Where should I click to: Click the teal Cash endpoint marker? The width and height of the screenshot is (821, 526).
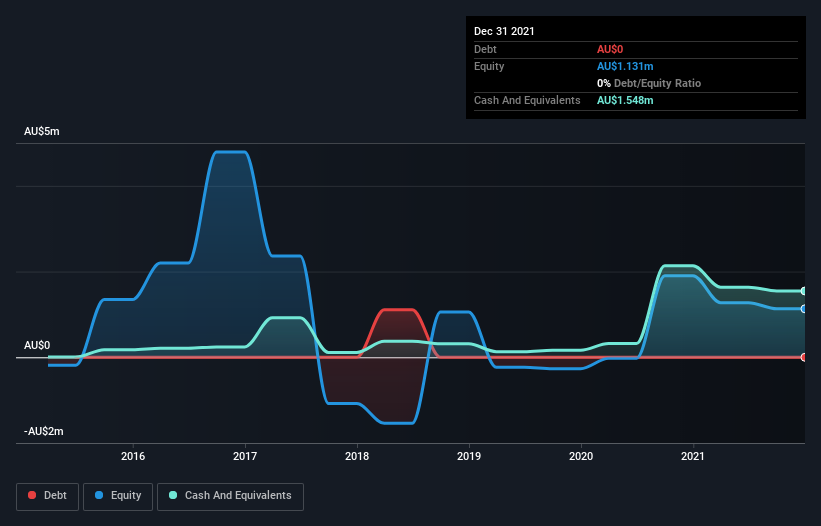coord(804,291)
